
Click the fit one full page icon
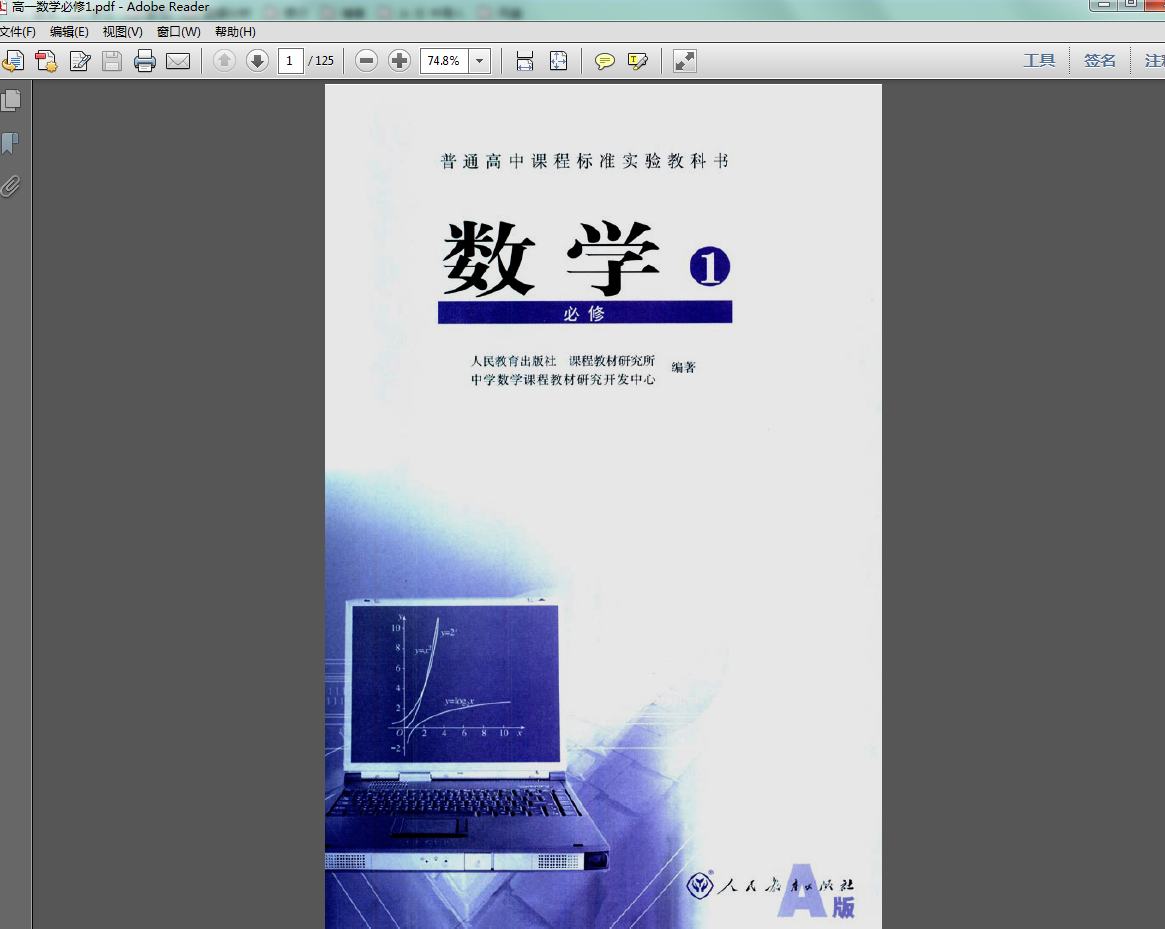tap(559, 61)
